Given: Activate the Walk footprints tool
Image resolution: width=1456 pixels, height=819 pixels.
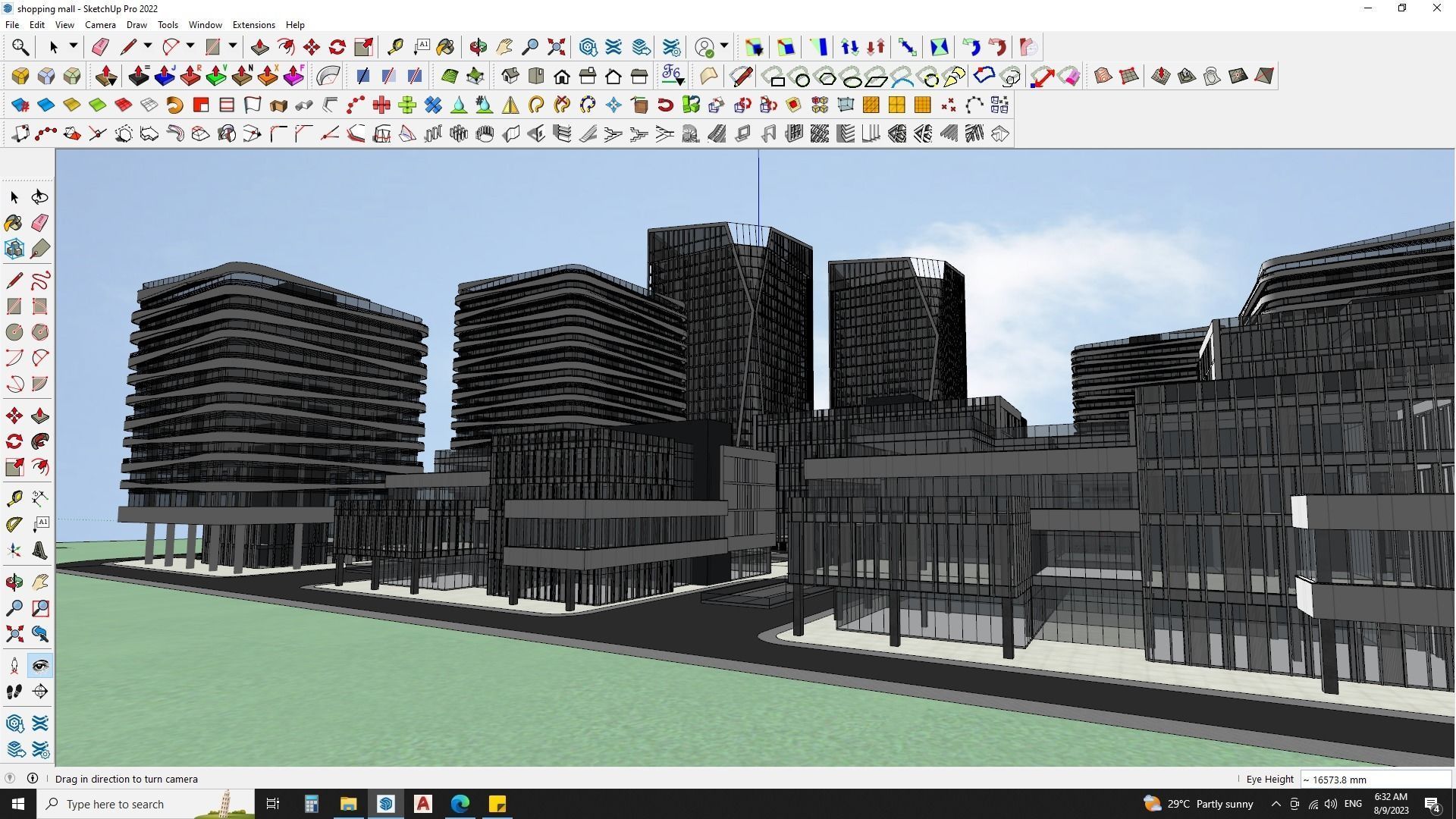Looking at the screenshot, I should point(14,692).
